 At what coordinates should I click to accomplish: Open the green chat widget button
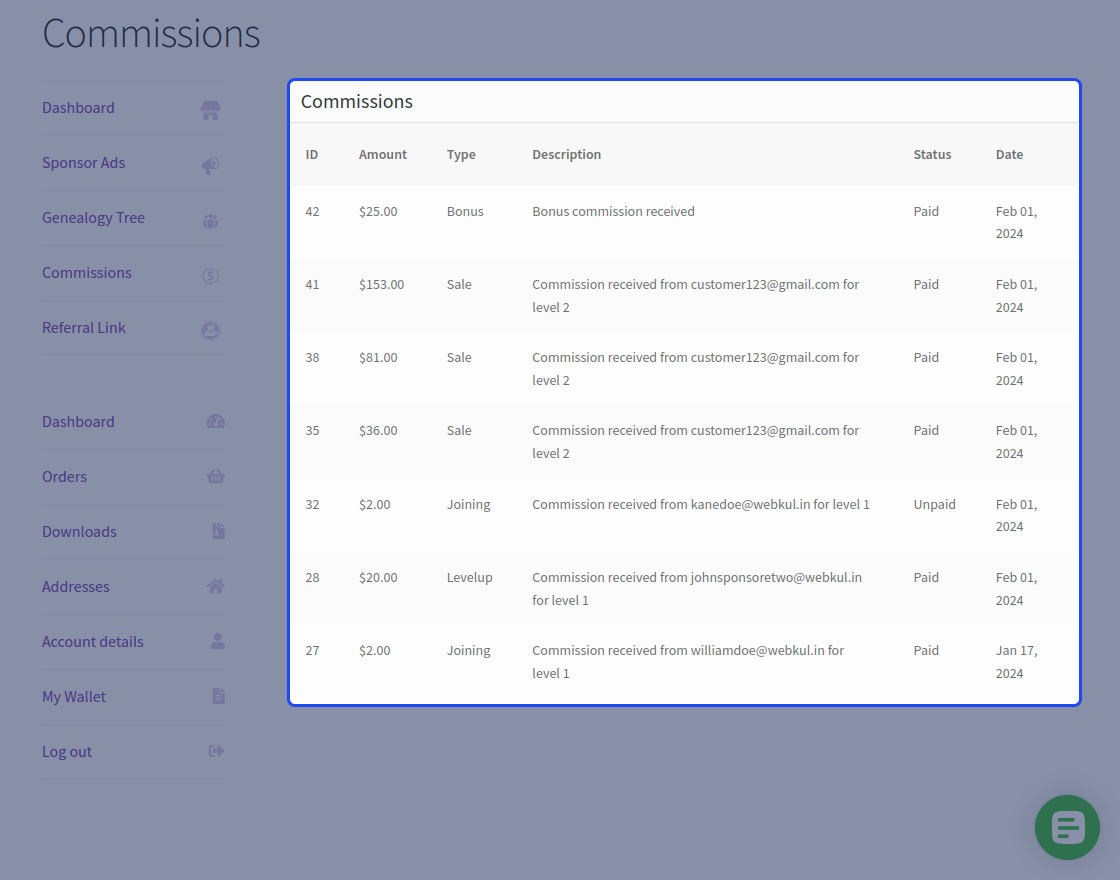(x=1067, y=827)
